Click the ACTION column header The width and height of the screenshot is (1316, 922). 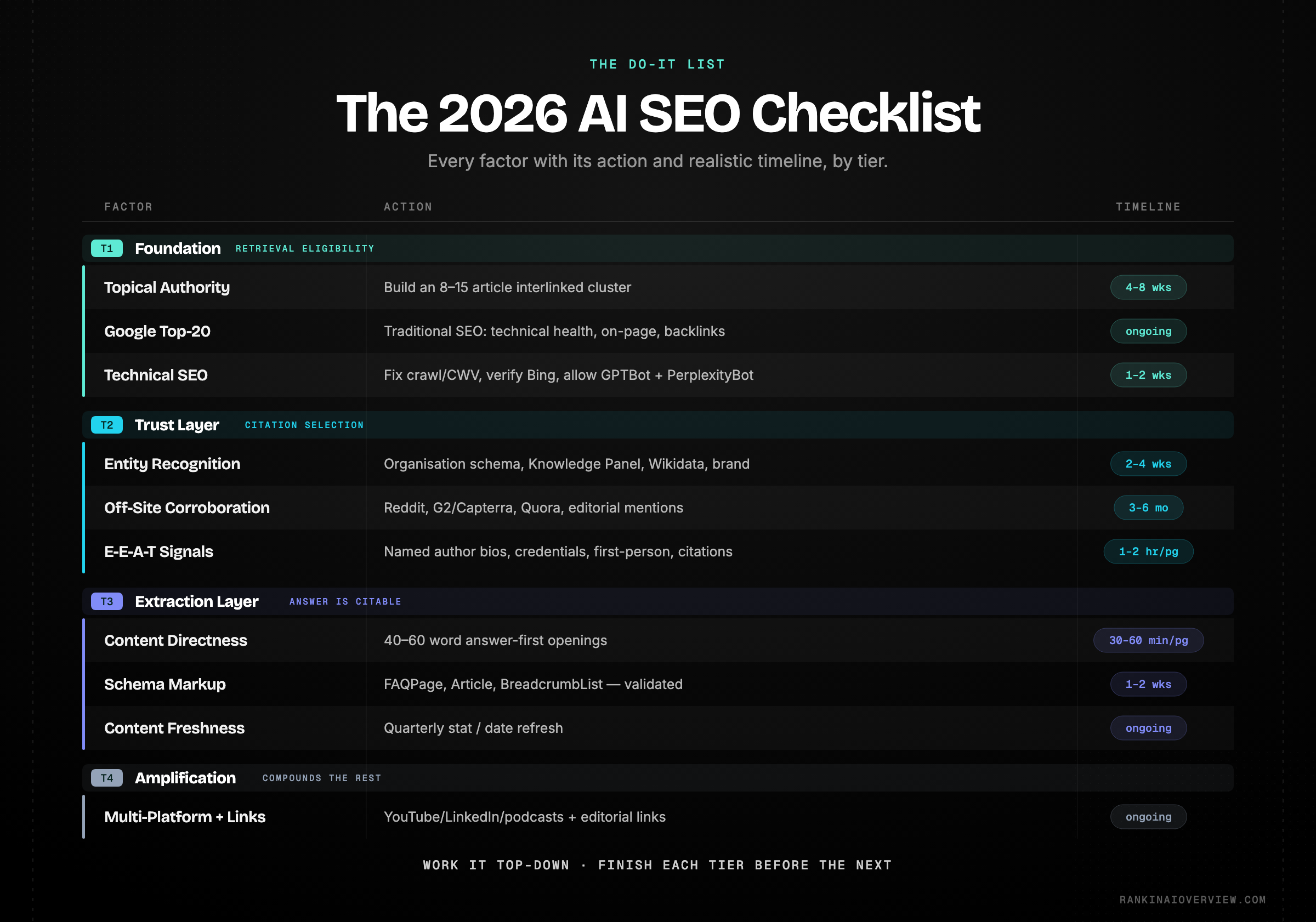[x=407, y=206]
